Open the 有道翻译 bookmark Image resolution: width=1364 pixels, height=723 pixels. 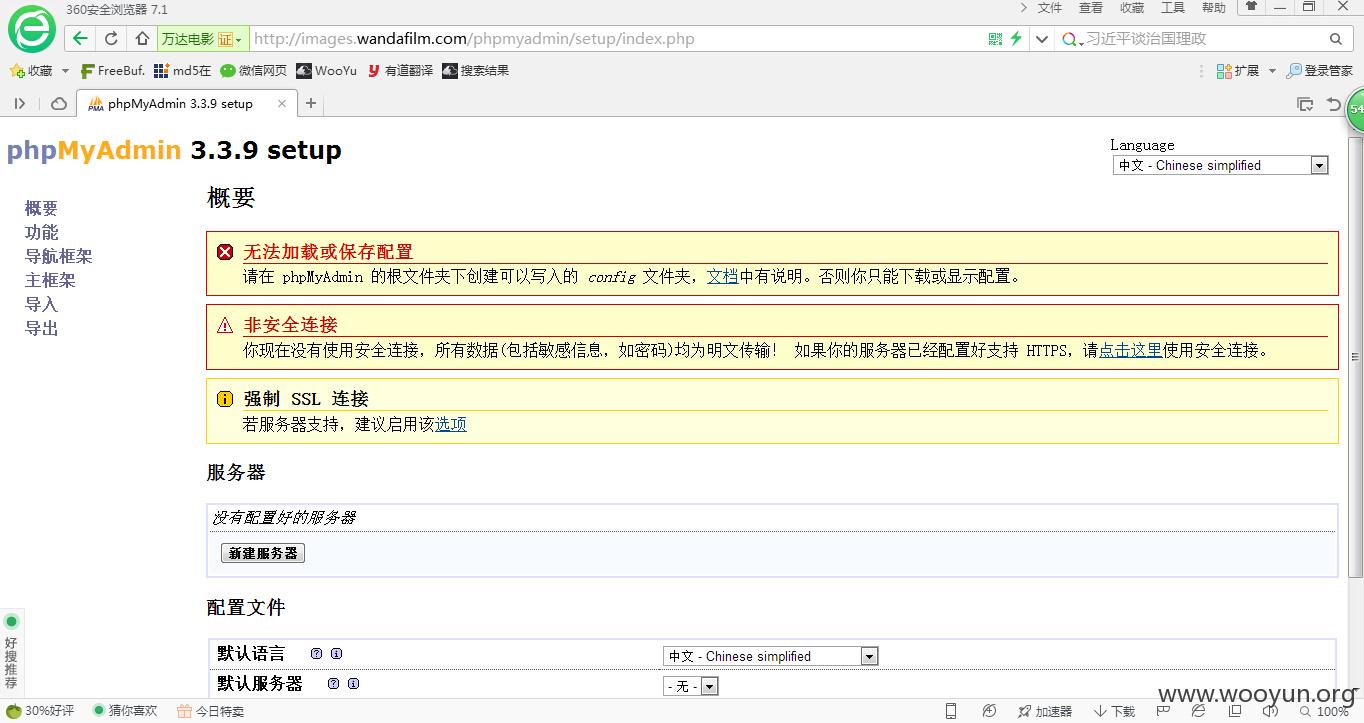pyautogui.click(x=400, y=71)
